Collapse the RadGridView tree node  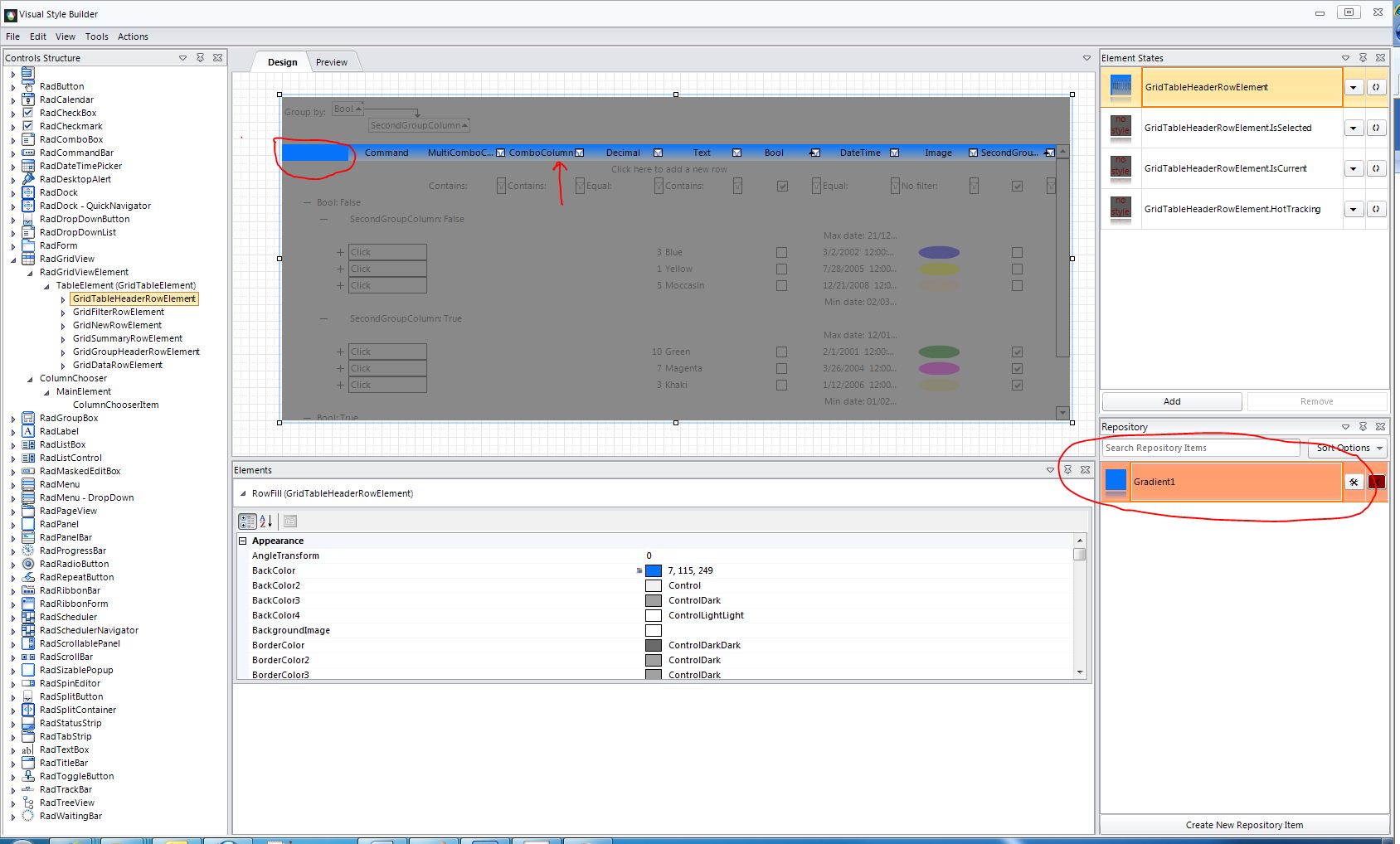(13, 259)
